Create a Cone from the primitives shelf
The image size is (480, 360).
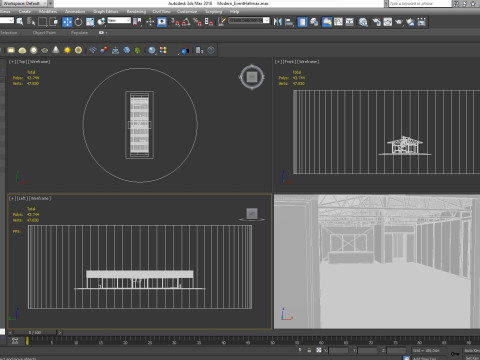click(x=56, y=50)
